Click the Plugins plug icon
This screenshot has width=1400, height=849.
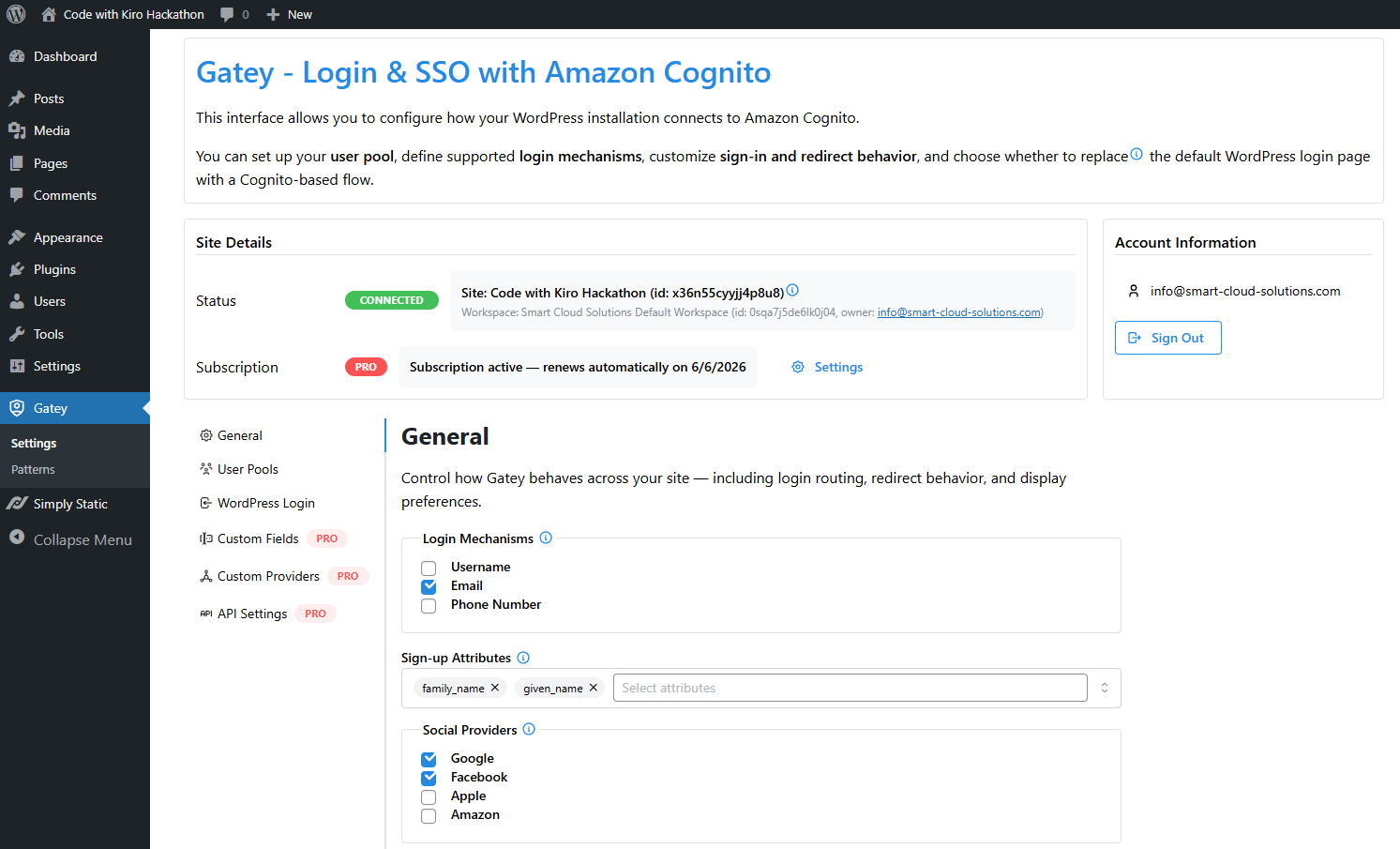click(x=17, y=269)
